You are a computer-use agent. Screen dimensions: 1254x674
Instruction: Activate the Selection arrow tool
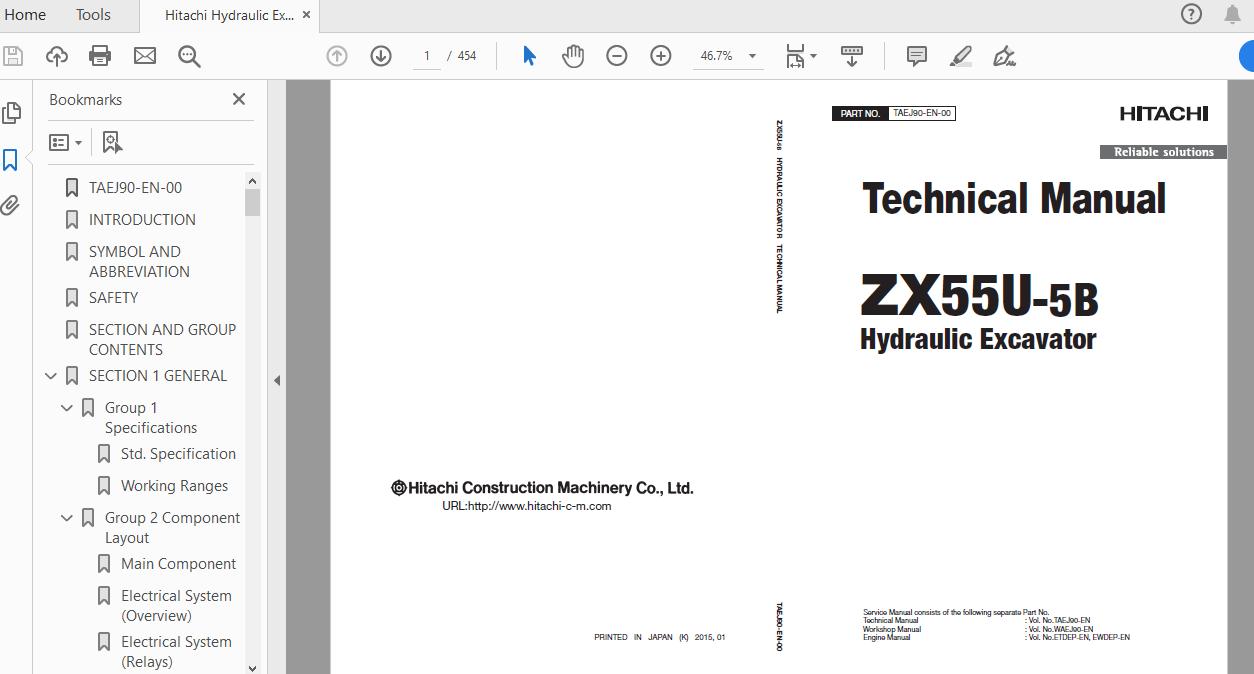(529, 56)
